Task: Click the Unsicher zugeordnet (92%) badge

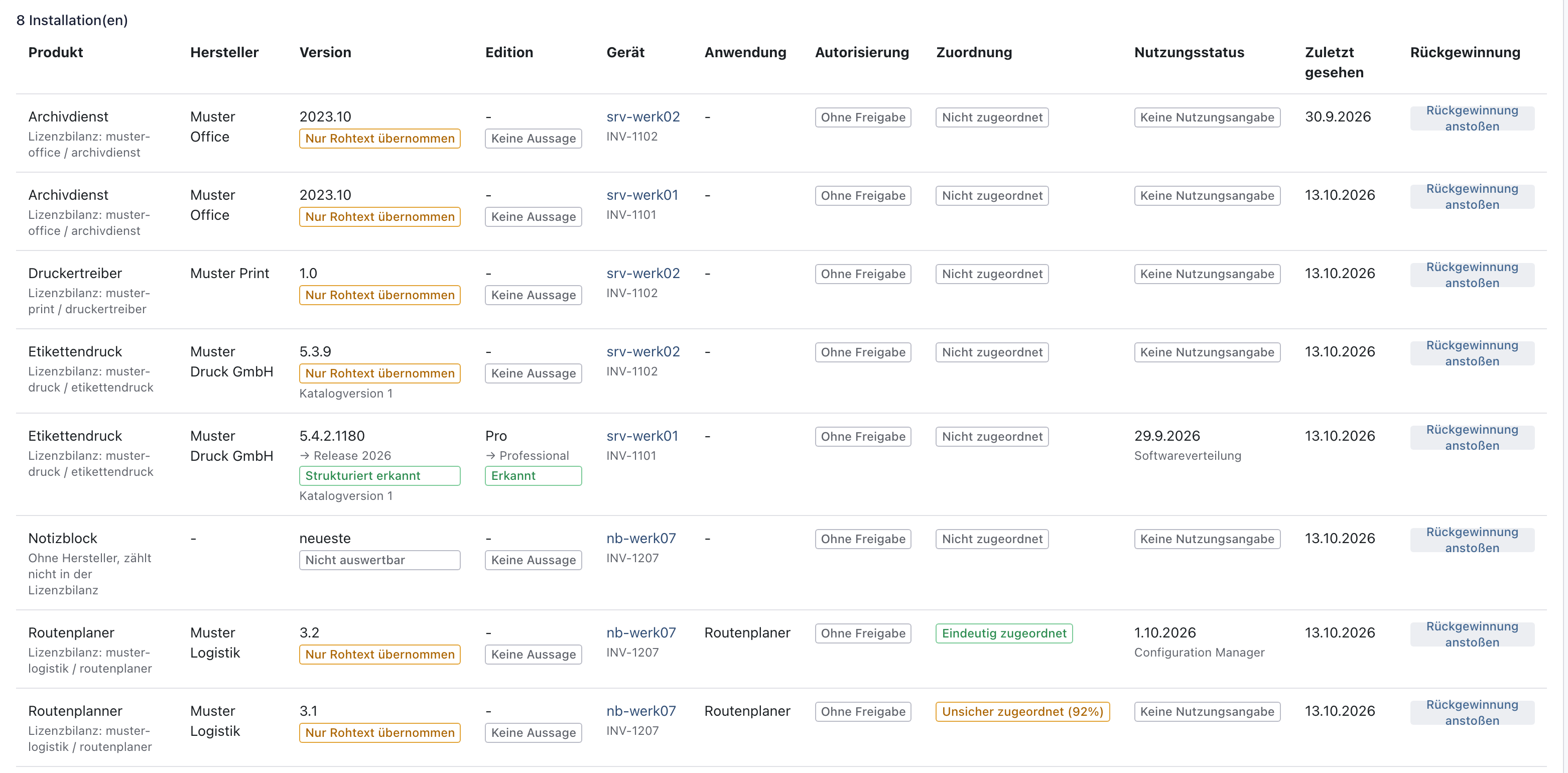Action: click(x=1022, y=712)
